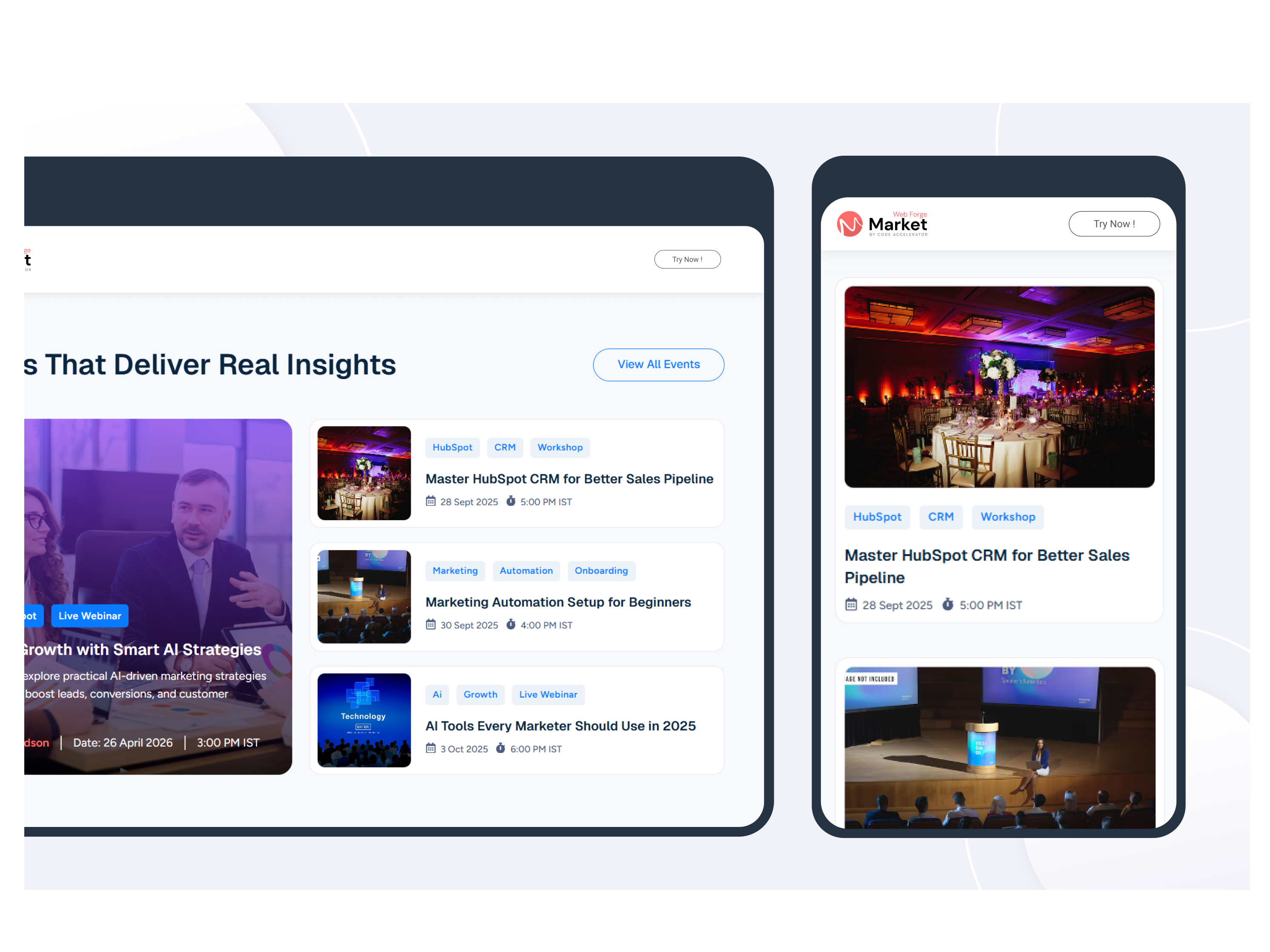Click the Ai tag on third event
This screenshot has height=952, width=1270.
click(437, 695)
